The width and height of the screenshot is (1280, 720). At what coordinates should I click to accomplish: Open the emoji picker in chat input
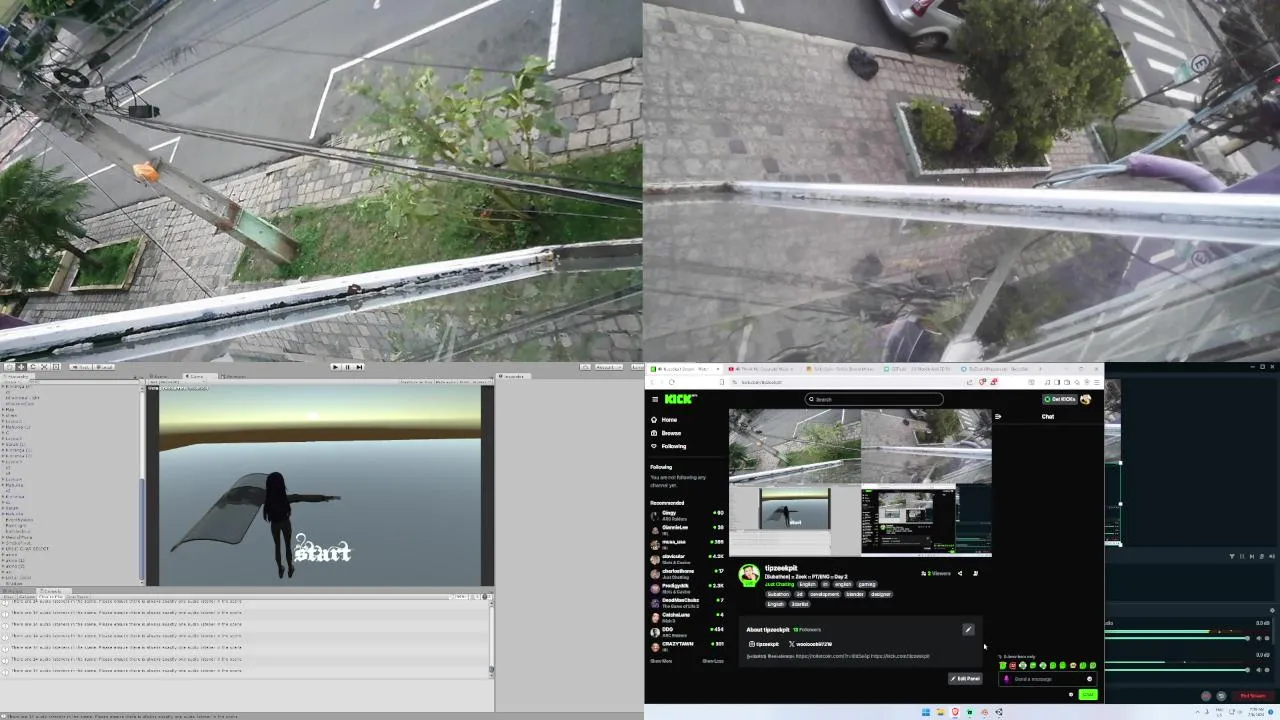[1089, 679]
